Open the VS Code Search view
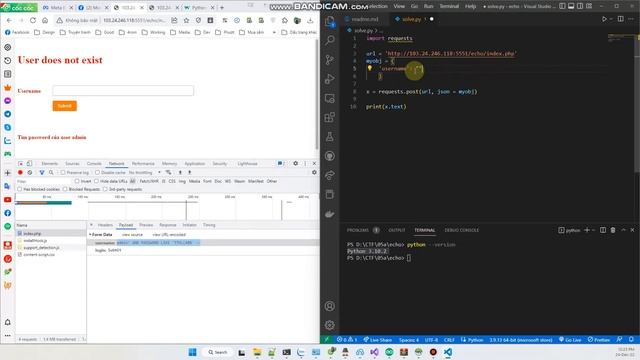This screenshot has height=360, width=640. click(x=330, y=40)
